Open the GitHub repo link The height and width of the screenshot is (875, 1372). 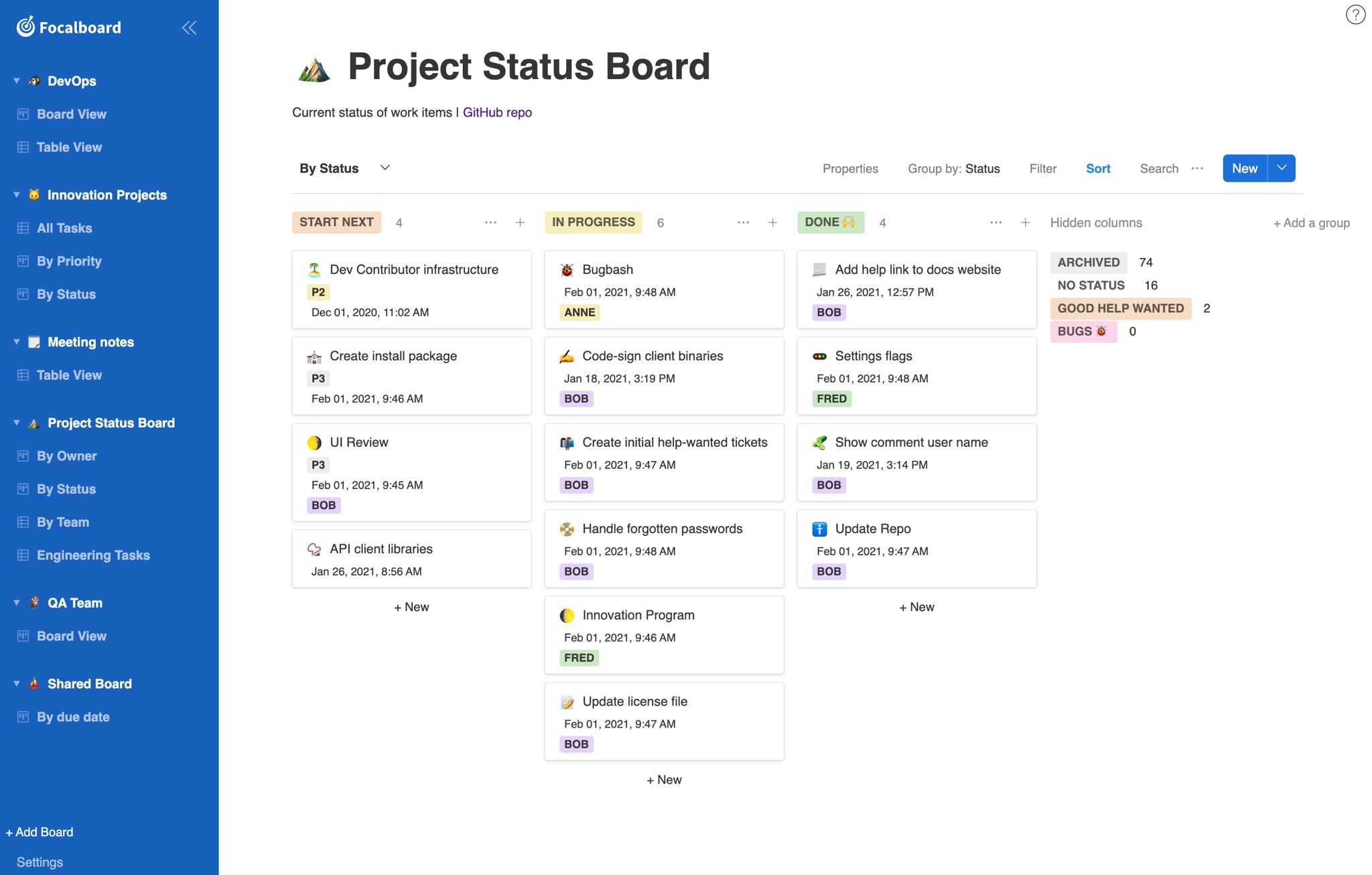tap(497, 112)
